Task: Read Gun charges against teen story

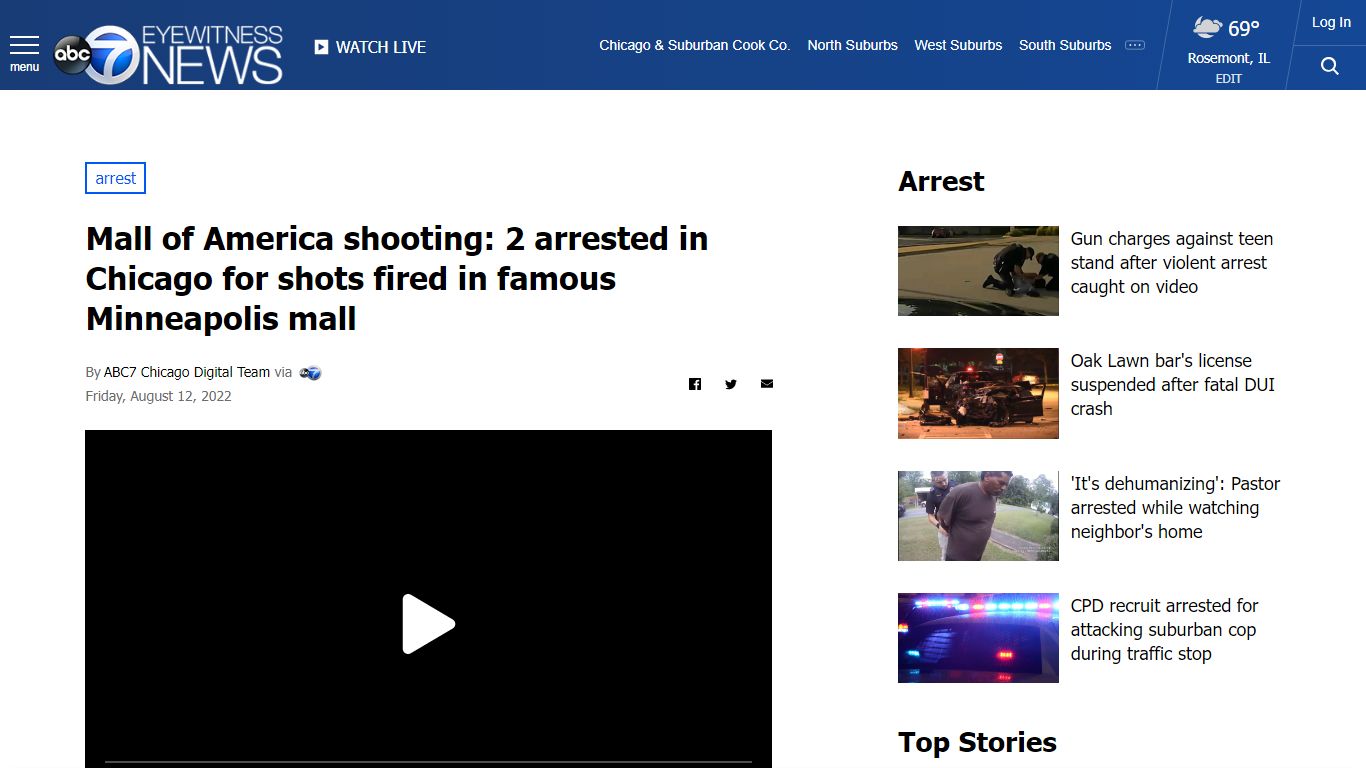Action: click(x=1172, y=263)
